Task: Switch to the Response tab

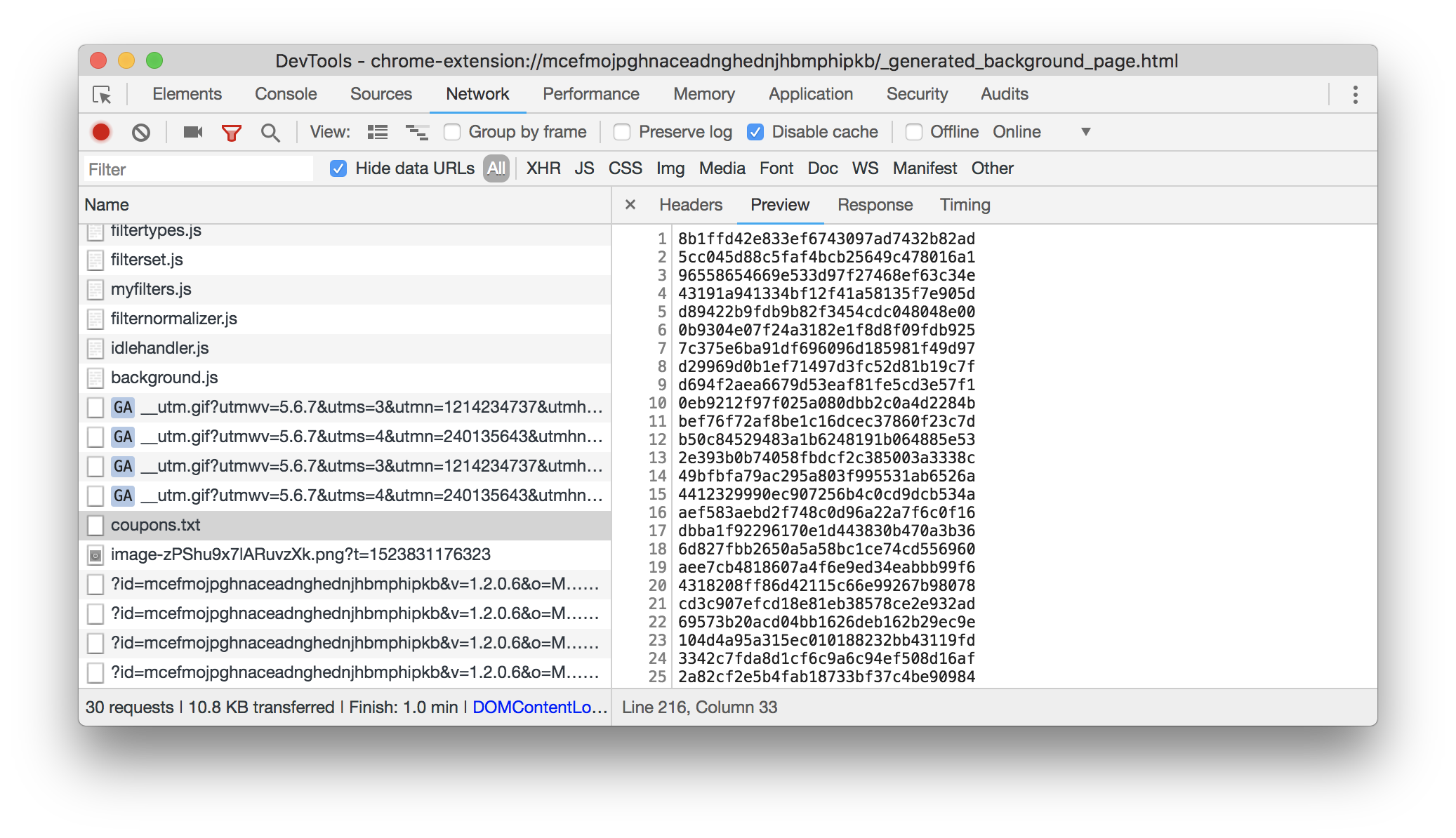Action: pos(875,205)
